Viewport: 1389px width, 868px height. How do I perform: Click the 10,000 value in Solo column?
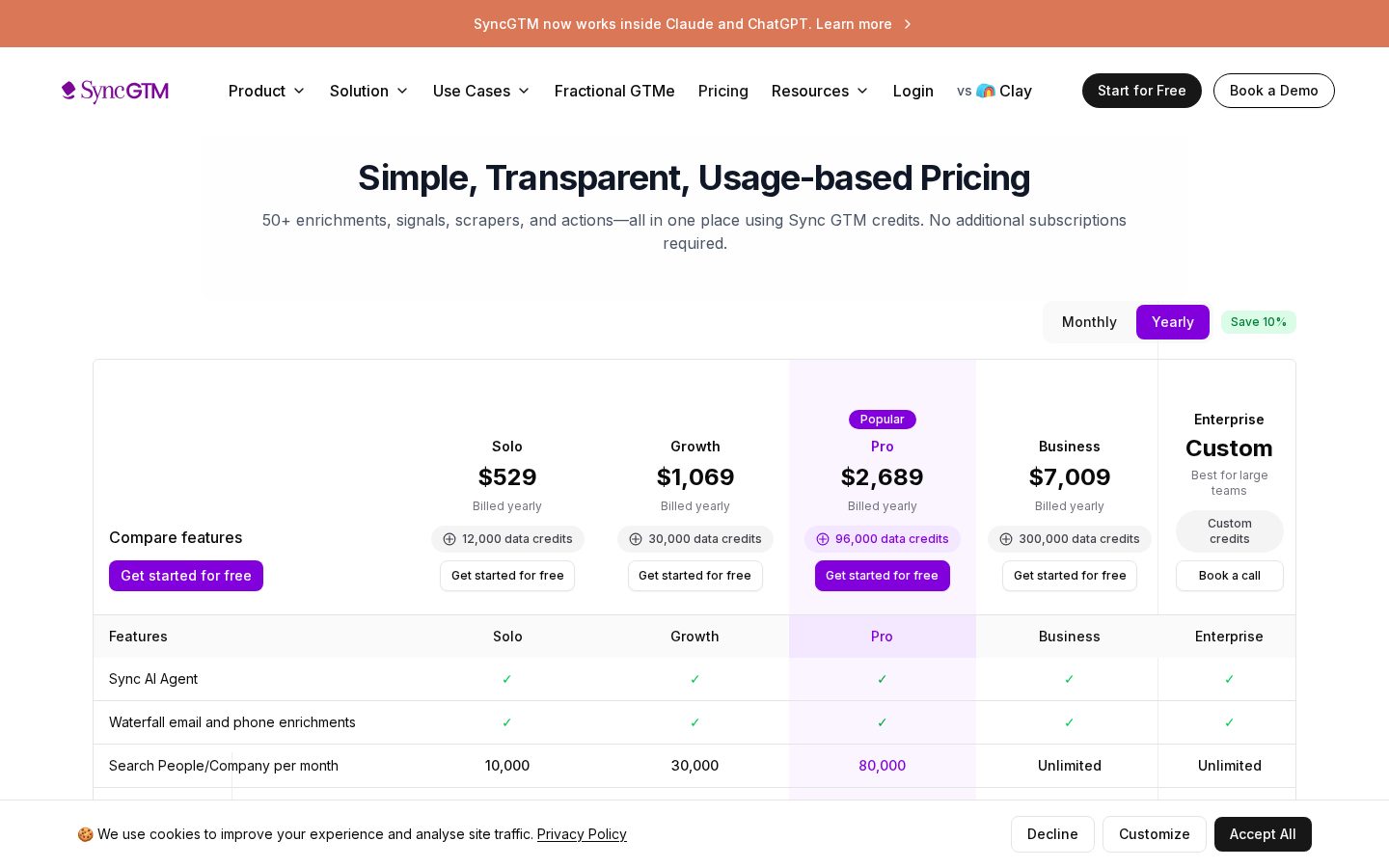pyautogui.click(x=507, y=766)
